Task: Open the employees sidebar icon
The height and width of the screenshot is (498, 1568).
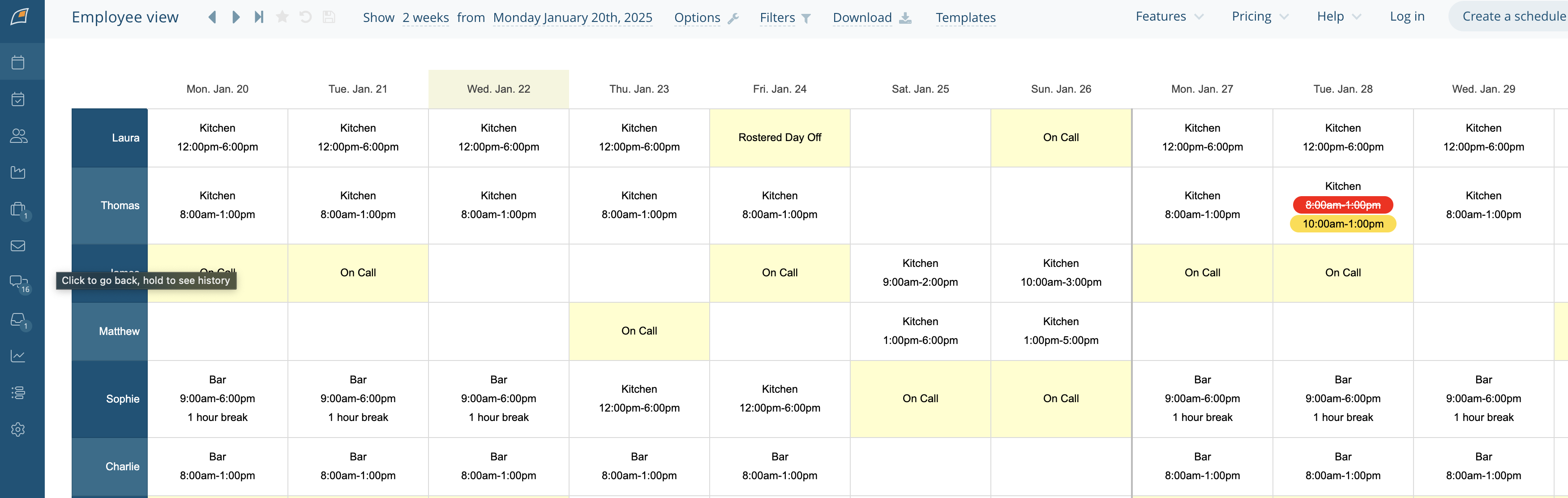Action: pyautogui.click(x=18, y=136)
